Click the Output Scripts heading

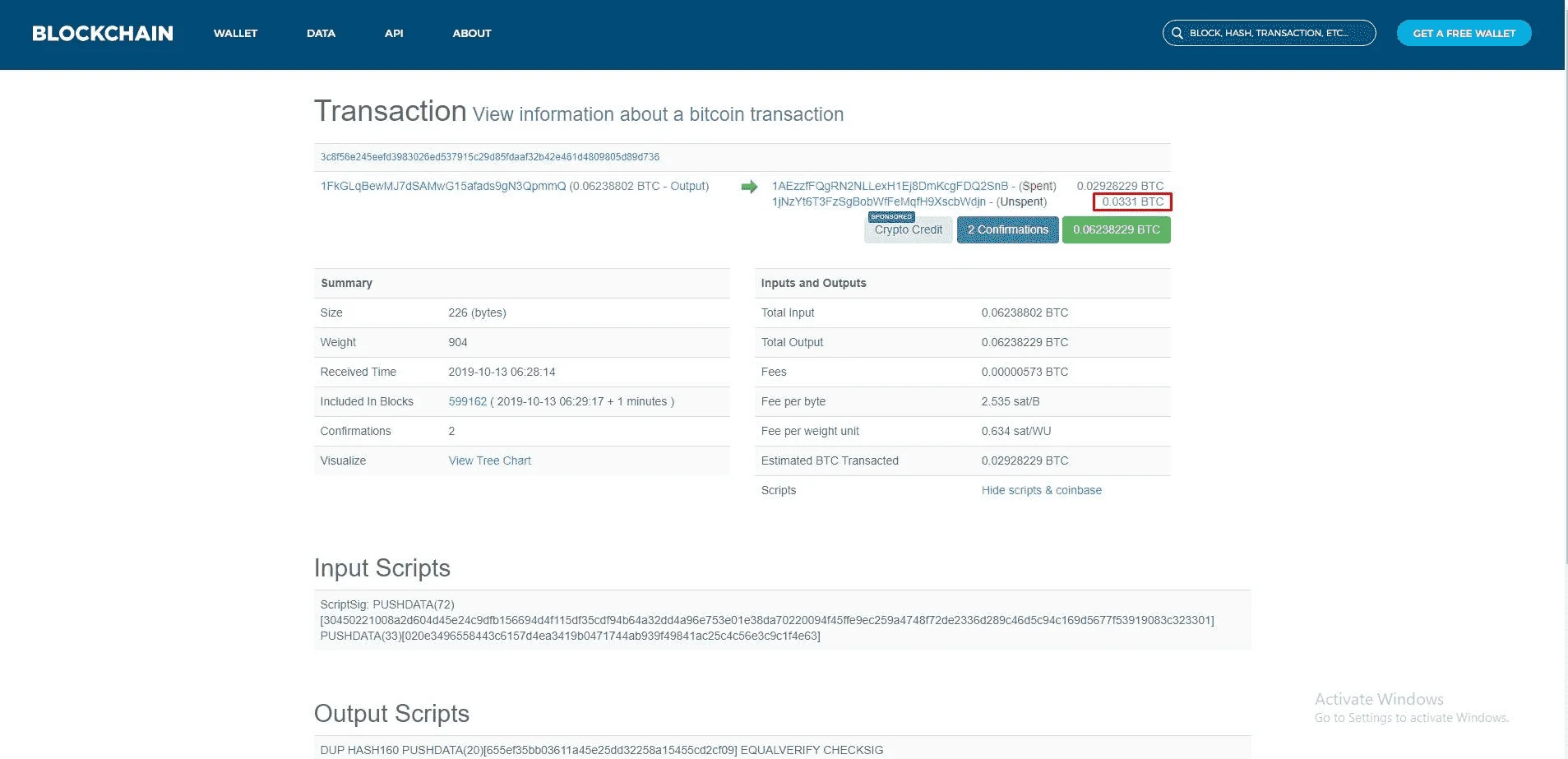(391, 714)
